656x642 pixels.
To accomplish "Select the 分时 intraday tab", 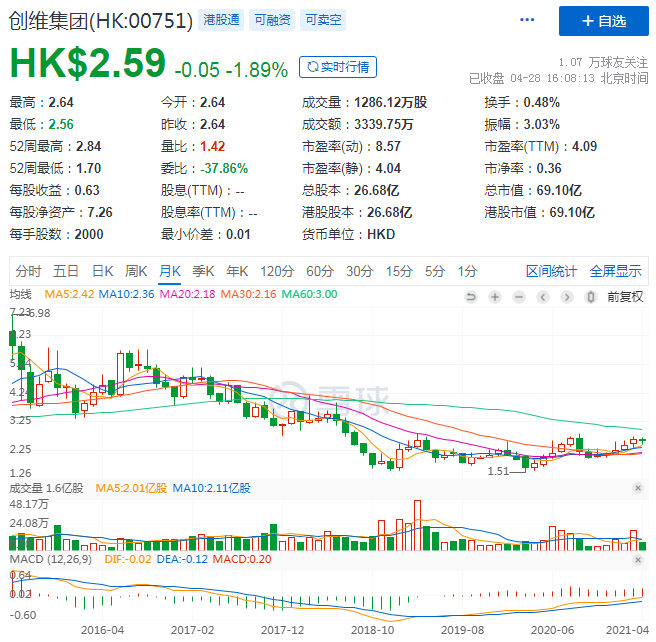I will [29, 271].
